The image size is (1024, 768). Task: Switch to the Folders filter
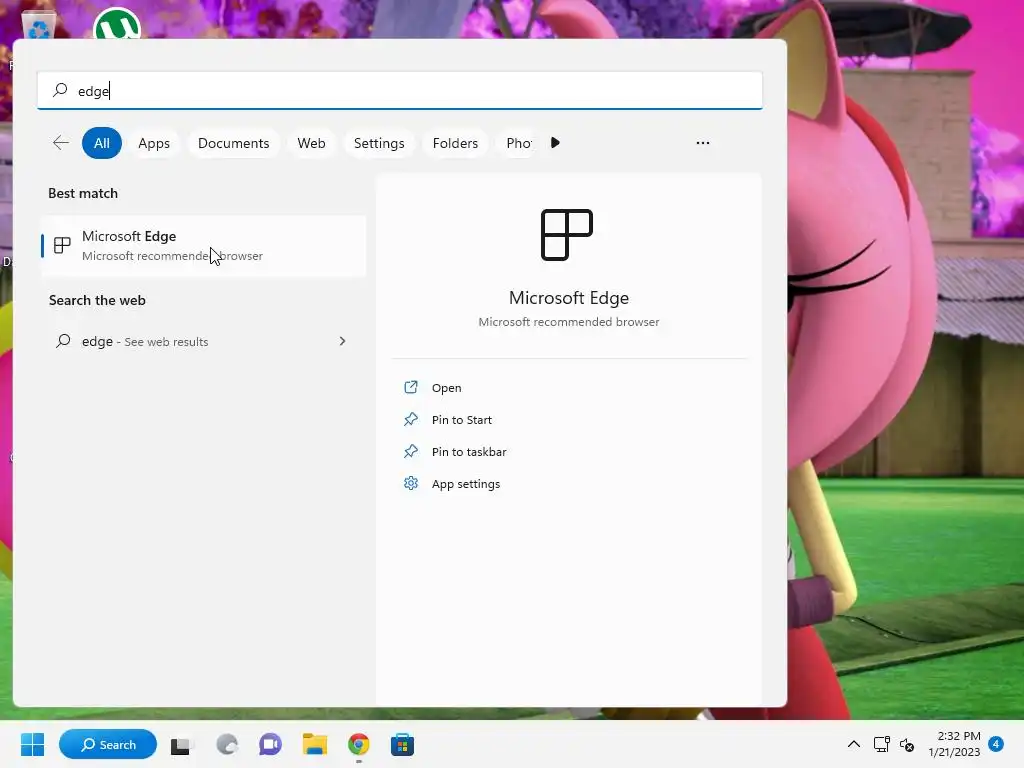455,143
